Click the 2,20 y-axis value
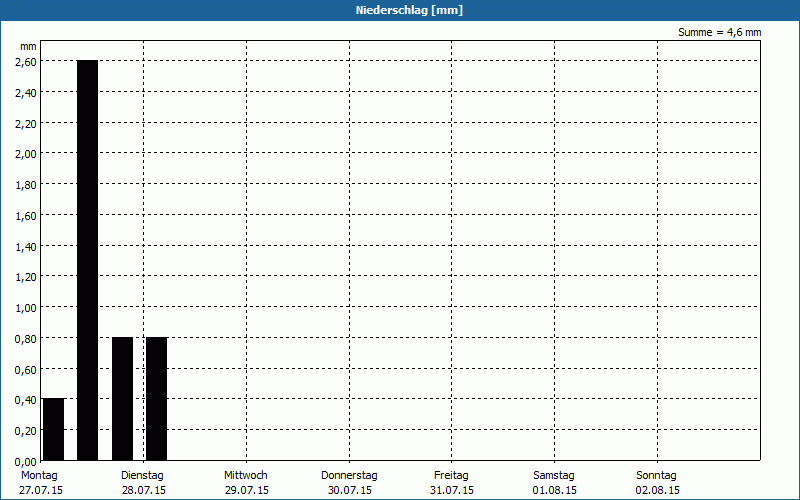The image size is (800, 500). (26, 123)
